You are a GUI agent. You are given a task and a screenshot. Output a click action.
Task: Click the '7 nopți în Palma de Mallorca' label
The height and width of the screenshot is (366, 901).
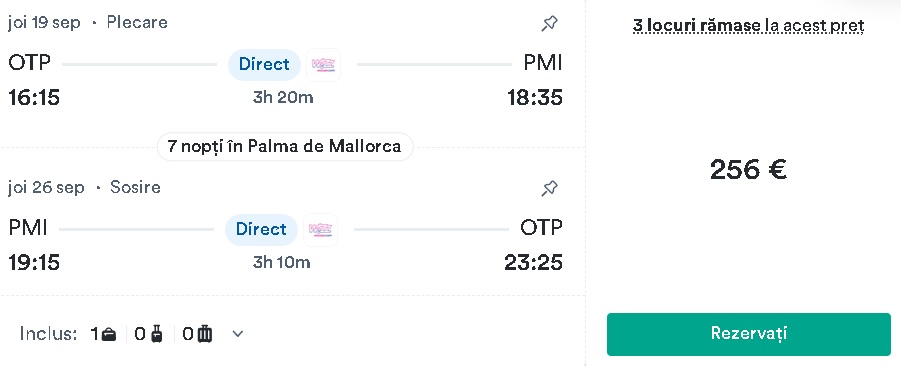coord(284,147)
